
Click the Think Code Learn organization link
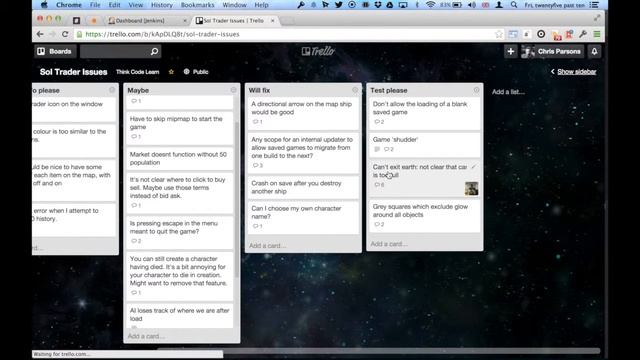tap(138, 72)
